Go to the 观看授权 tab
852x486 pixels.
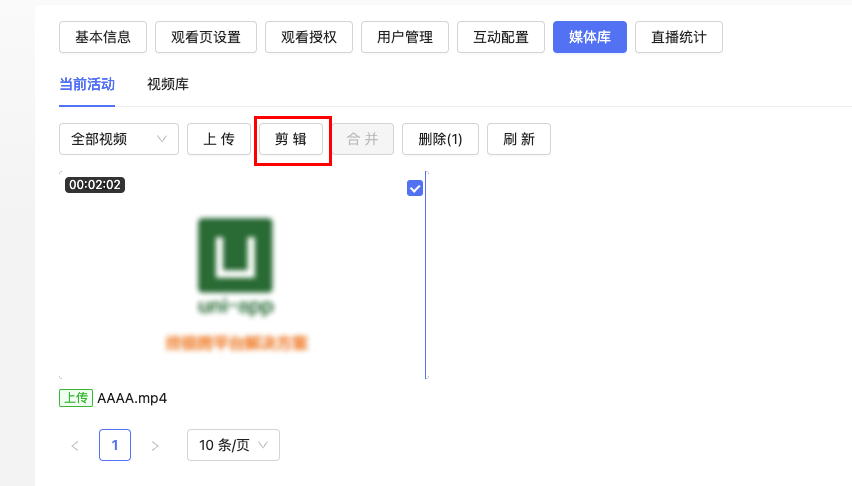[x=309, y=37]
